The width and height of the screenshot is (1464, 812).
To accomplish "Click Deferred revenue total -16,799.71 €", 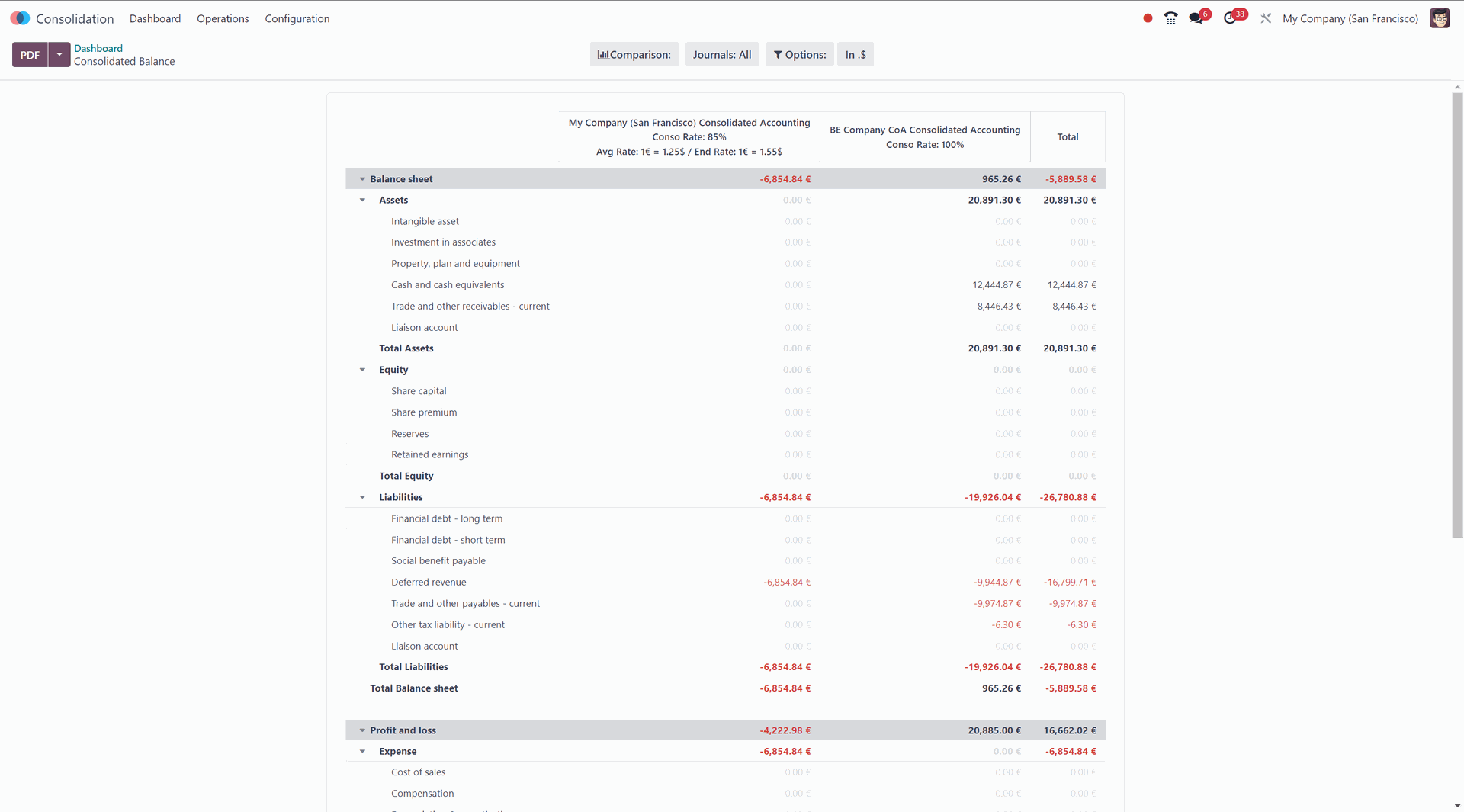I will (x=1070, y=582).
